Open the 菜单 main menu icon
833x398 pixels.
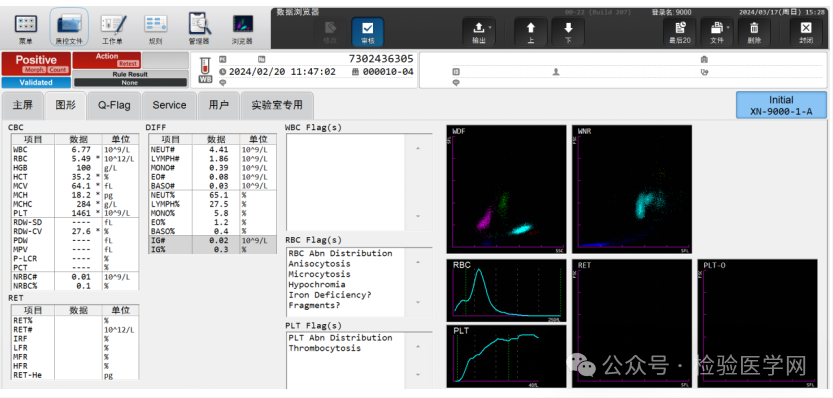tap(26, 28)
